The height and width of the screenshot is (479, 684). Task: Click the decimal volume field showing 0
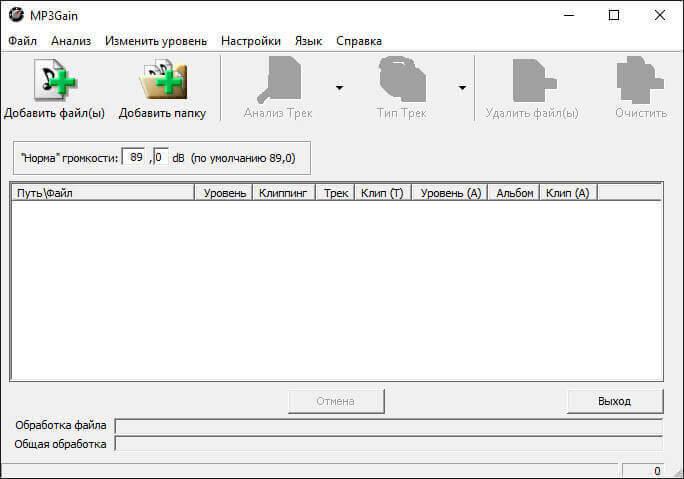(x=161, y=157)
